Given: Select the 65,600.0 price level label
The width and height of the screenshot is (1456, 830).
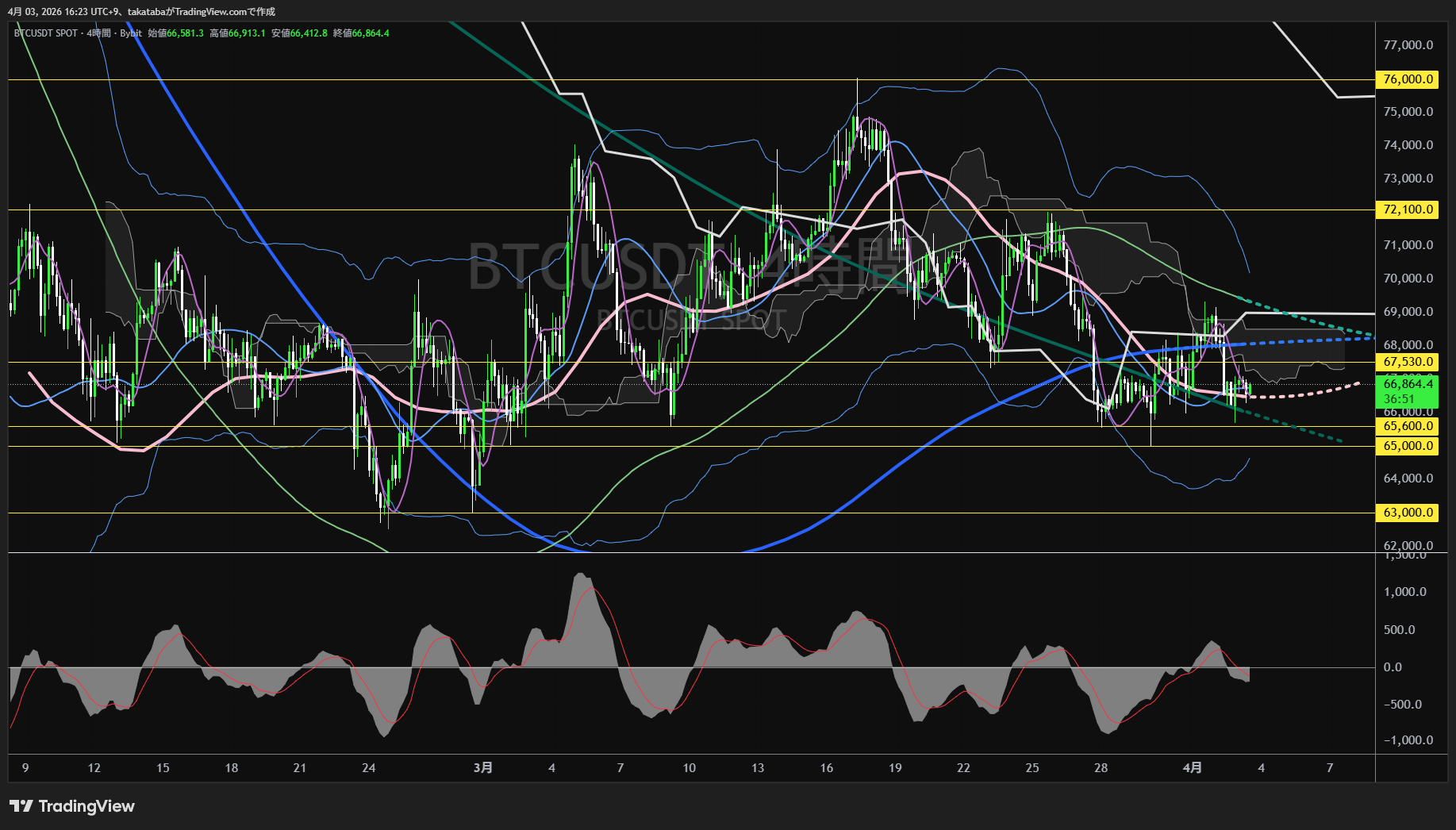Looking at the screenshot, I should coord(1408,426).
